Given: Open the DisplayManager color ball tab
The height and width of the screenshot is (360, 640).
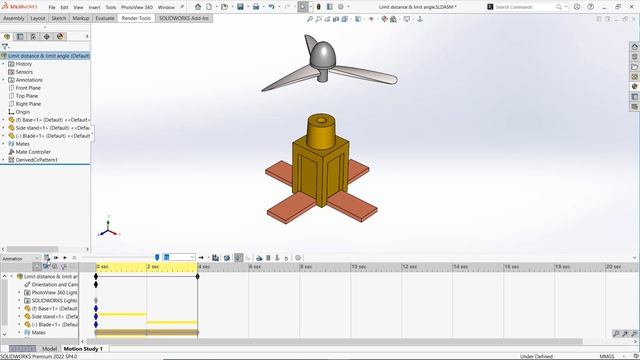Looking at the screenshot, I should click(x=60, y=36).
